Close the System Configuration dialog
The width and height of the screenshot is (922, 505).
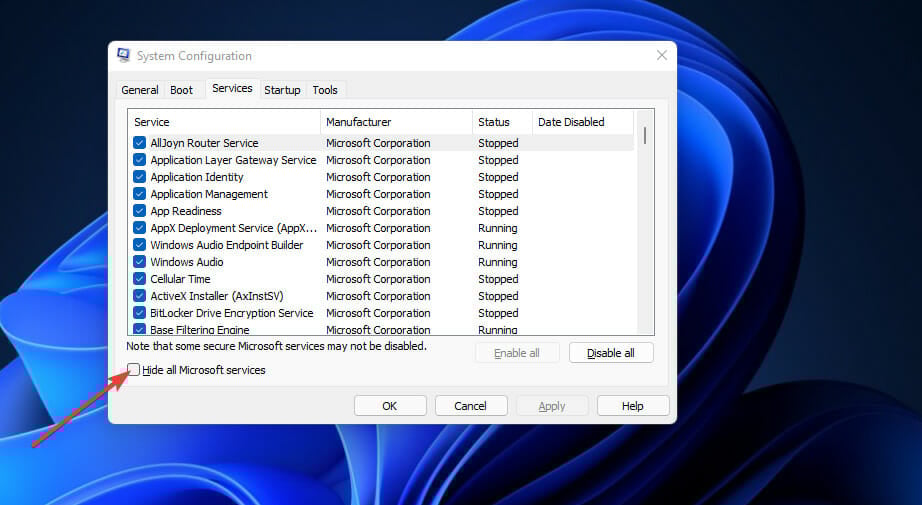[662, 55]
